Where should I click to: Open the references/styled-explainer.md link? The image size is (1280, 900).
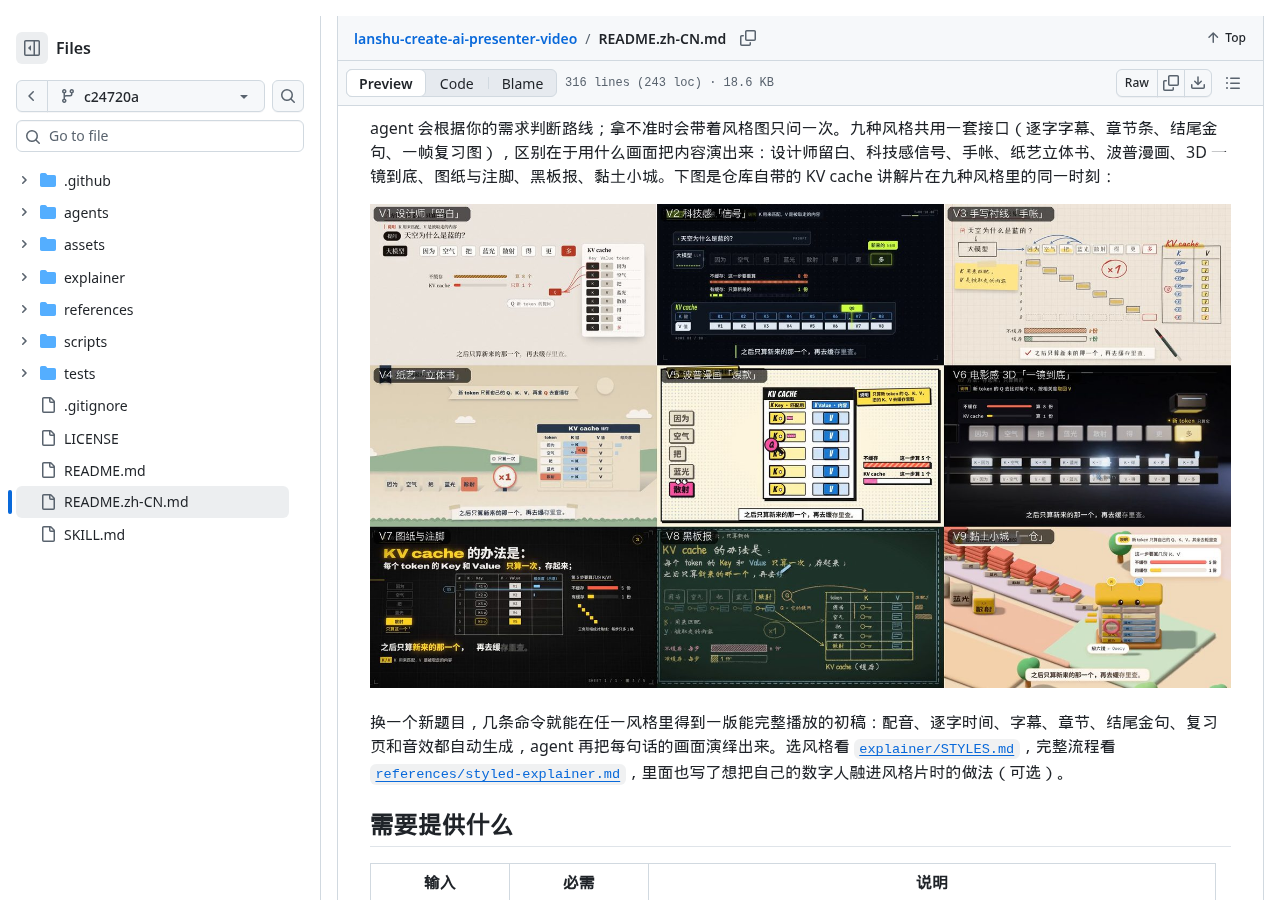click(497, 773)
